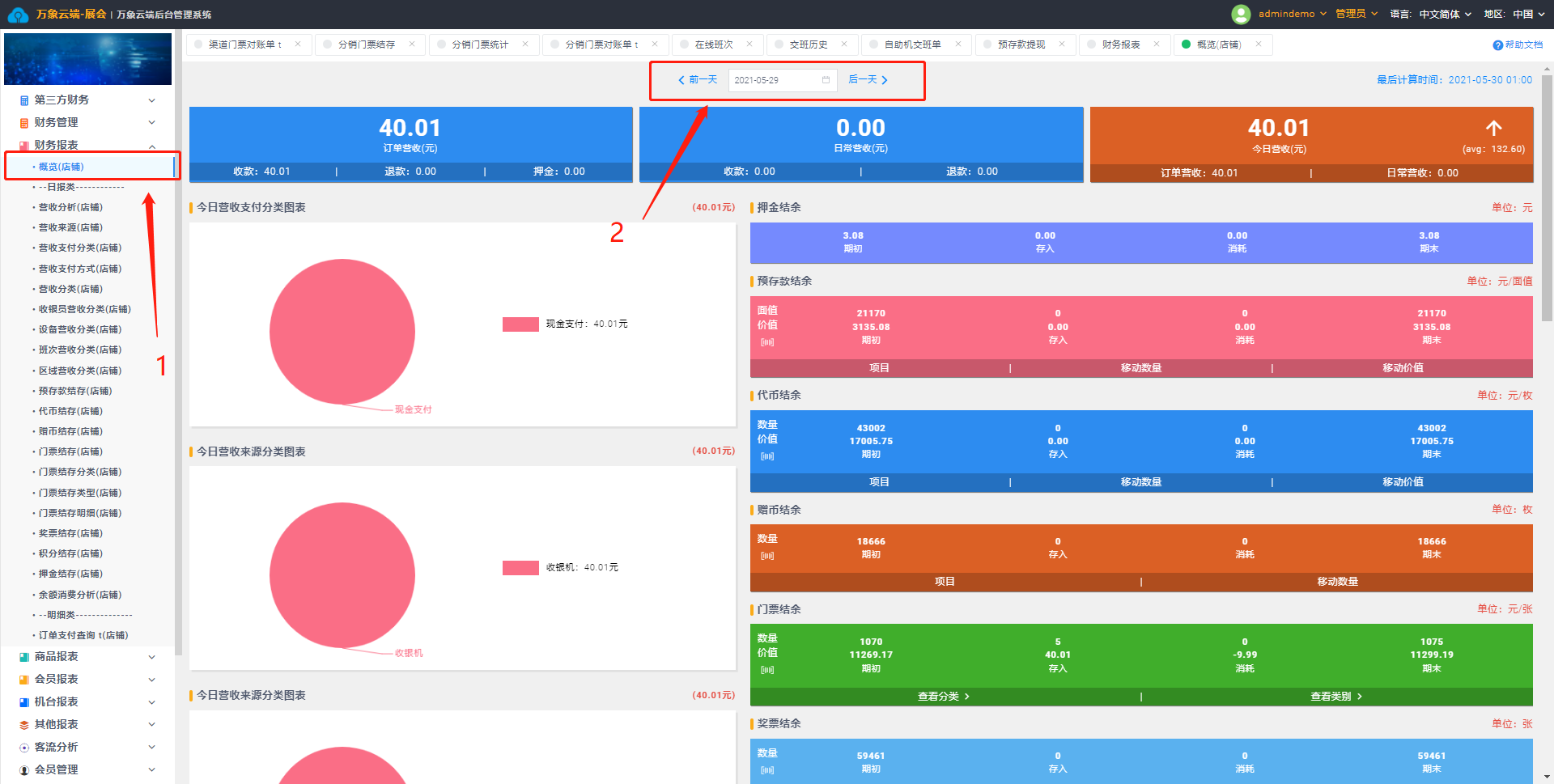The width and height of the screenshot is (1554, 784).
Task: Click the up-arrow icon on 今日营收 card
Action: click(x=1493, y=128)
